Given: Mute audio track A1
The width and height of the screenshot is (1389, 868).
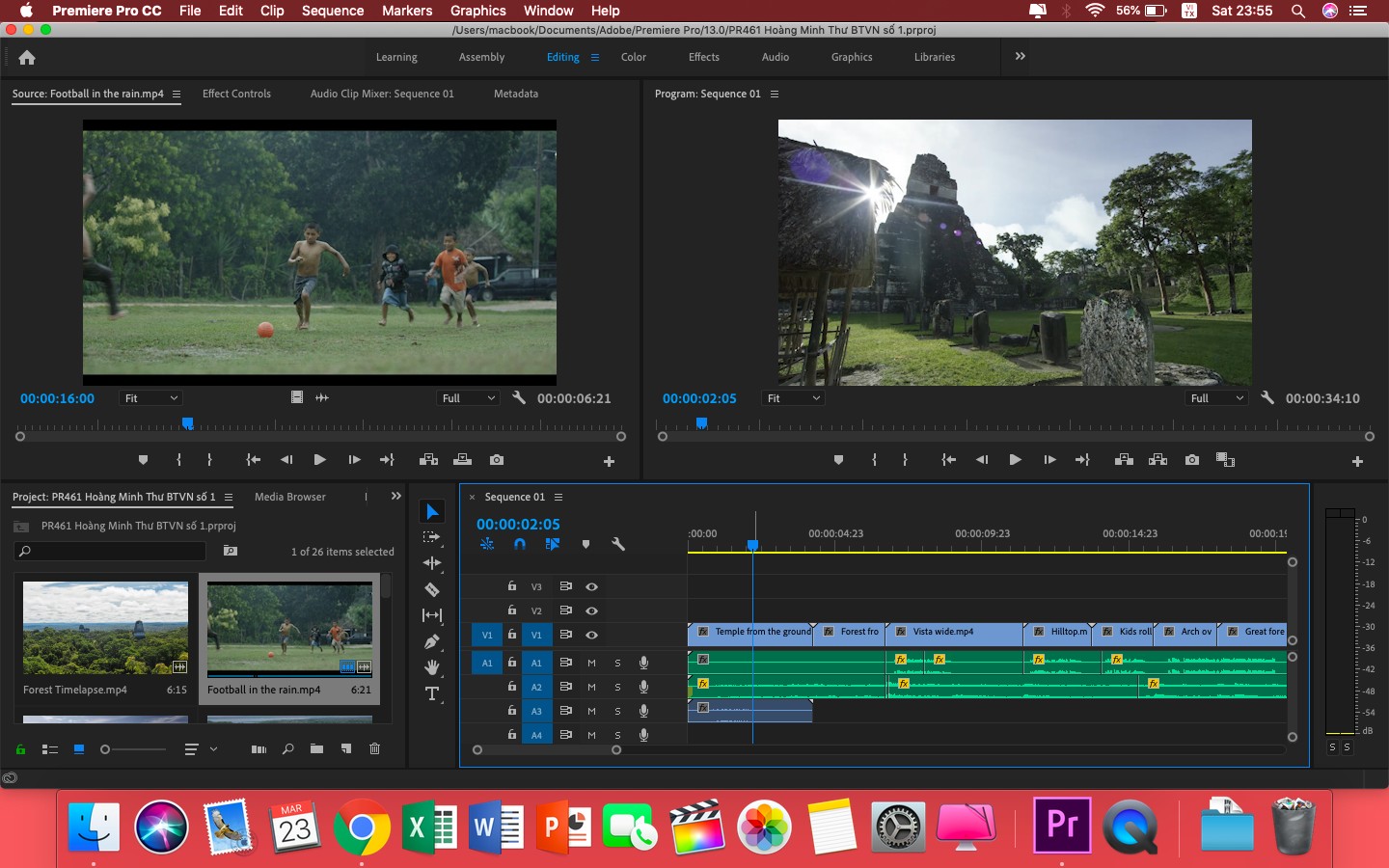Looking at the screenshot, I should pyautogui.click(x=591, y=663).
